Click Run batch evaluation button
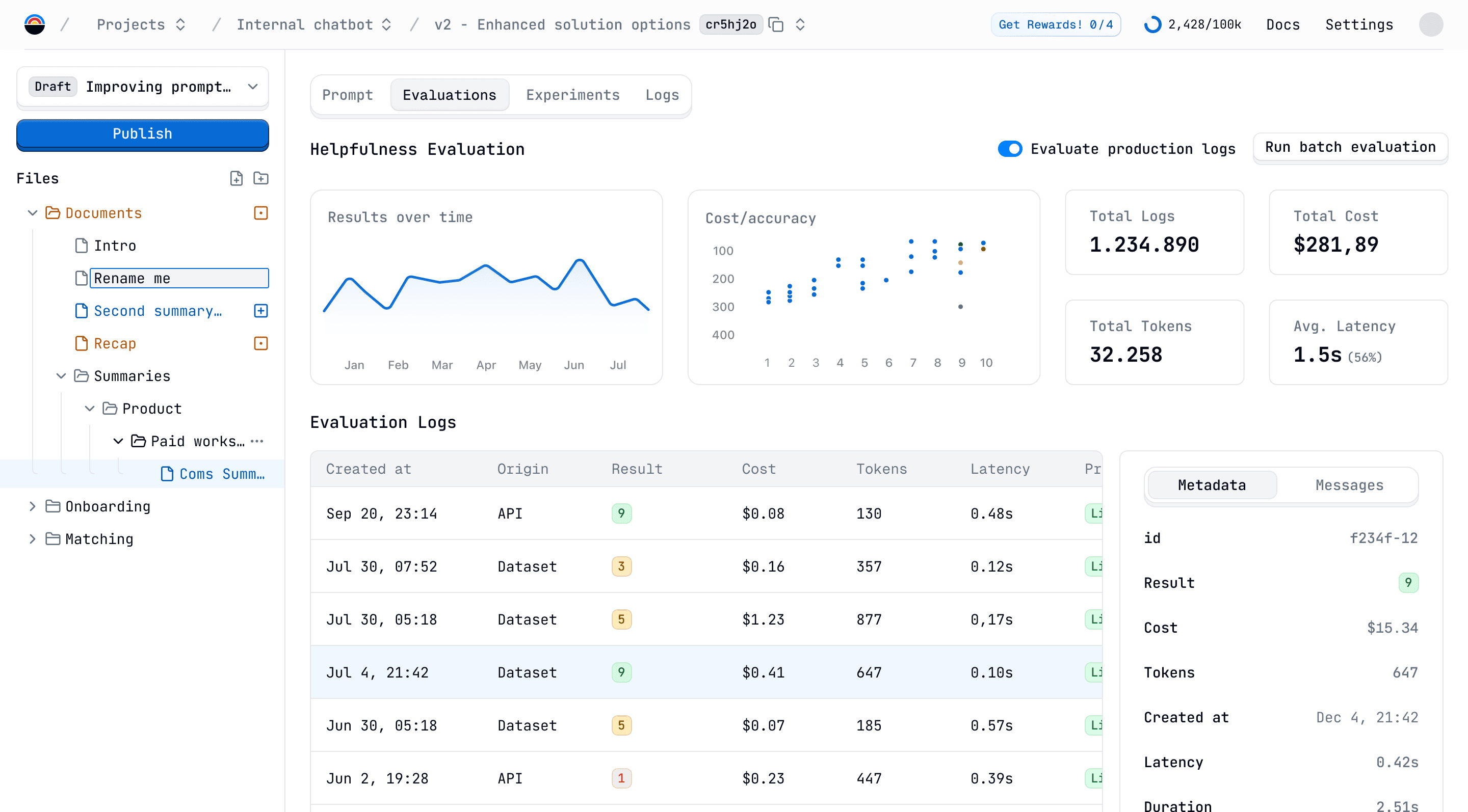This screenshot has width=1468, height=812. tap(1350, 147)
